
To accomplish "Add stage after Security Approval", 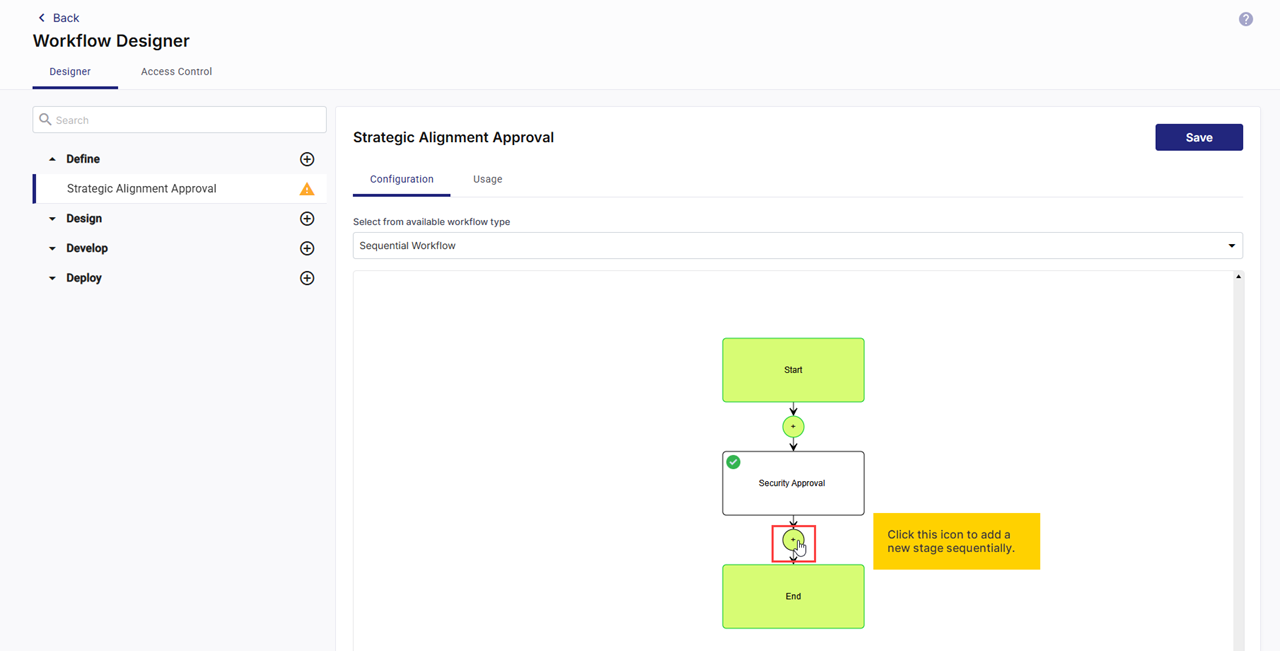I will pos(793,540).
